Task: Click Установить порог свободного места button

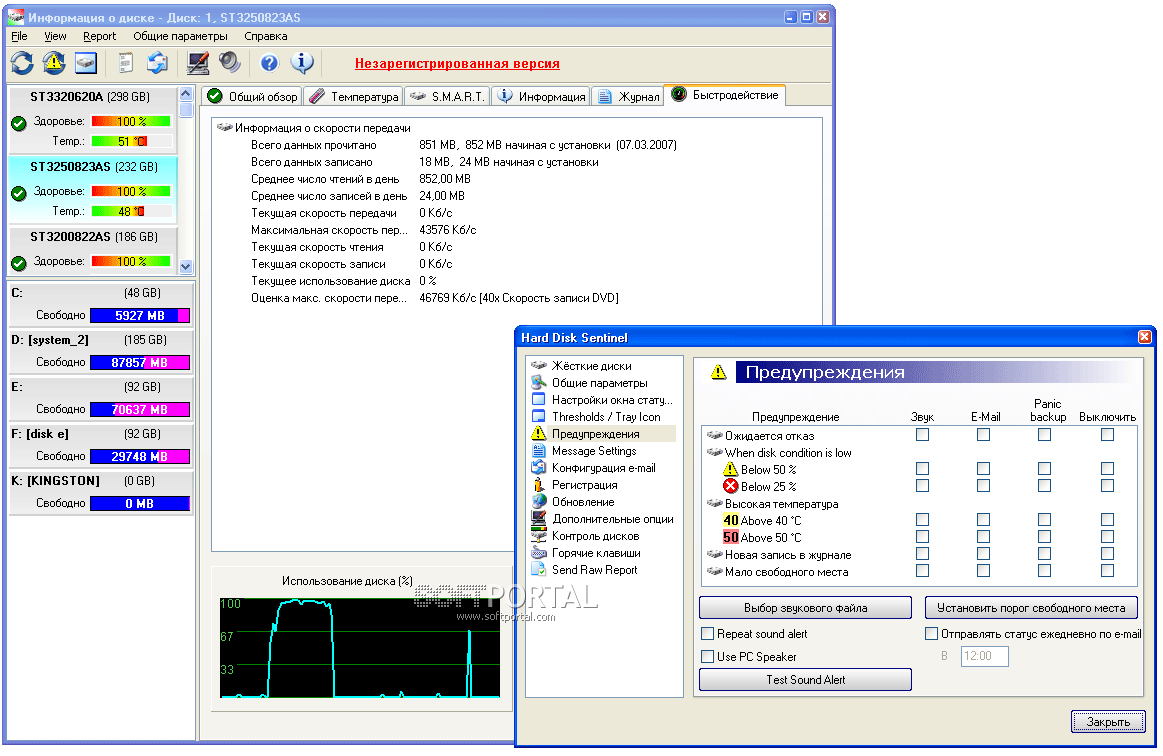Action: (x=1031, y=608)
